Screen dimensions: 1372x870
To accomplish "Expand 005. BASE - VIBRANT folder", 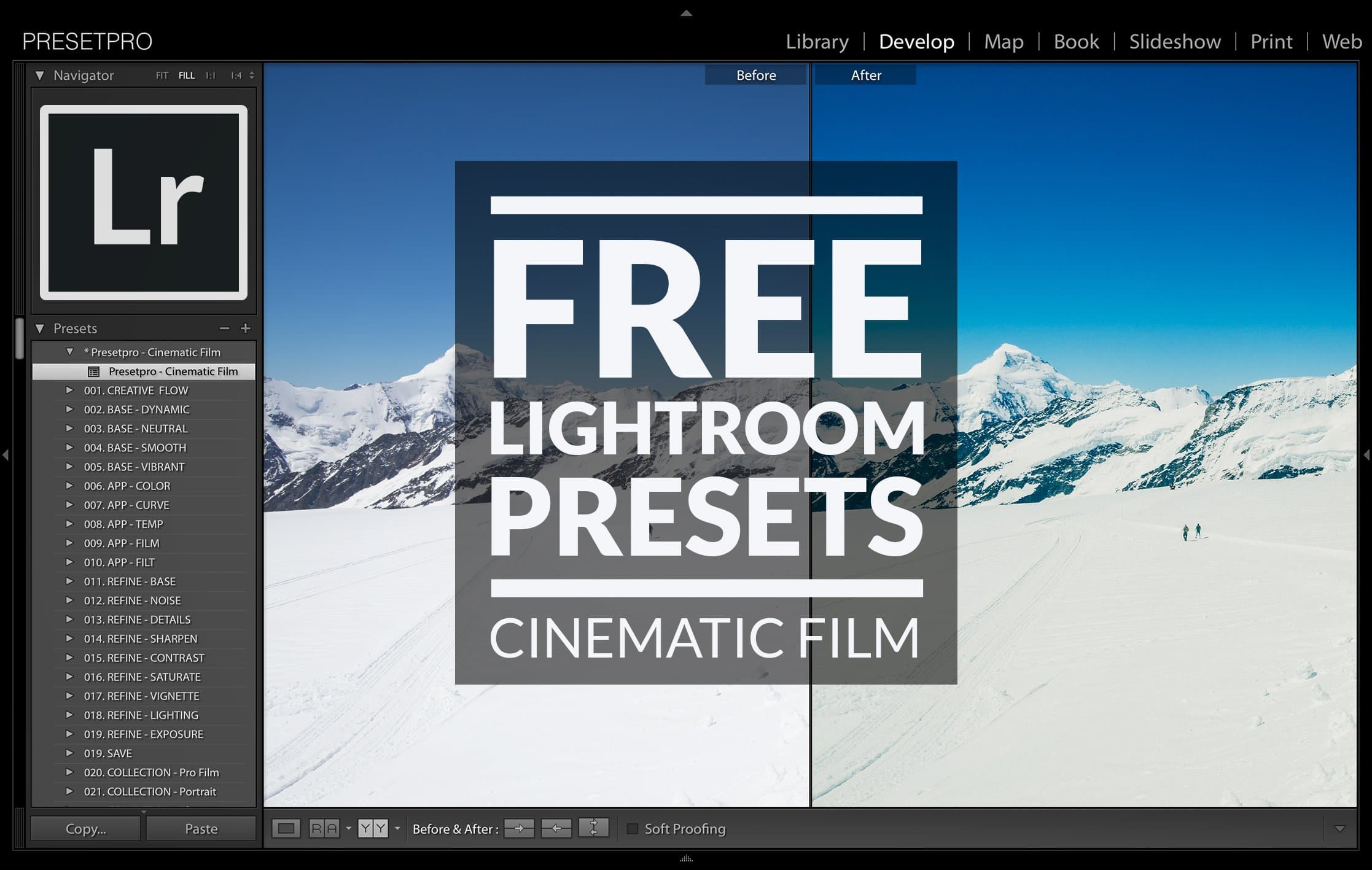I will point(69,466).
